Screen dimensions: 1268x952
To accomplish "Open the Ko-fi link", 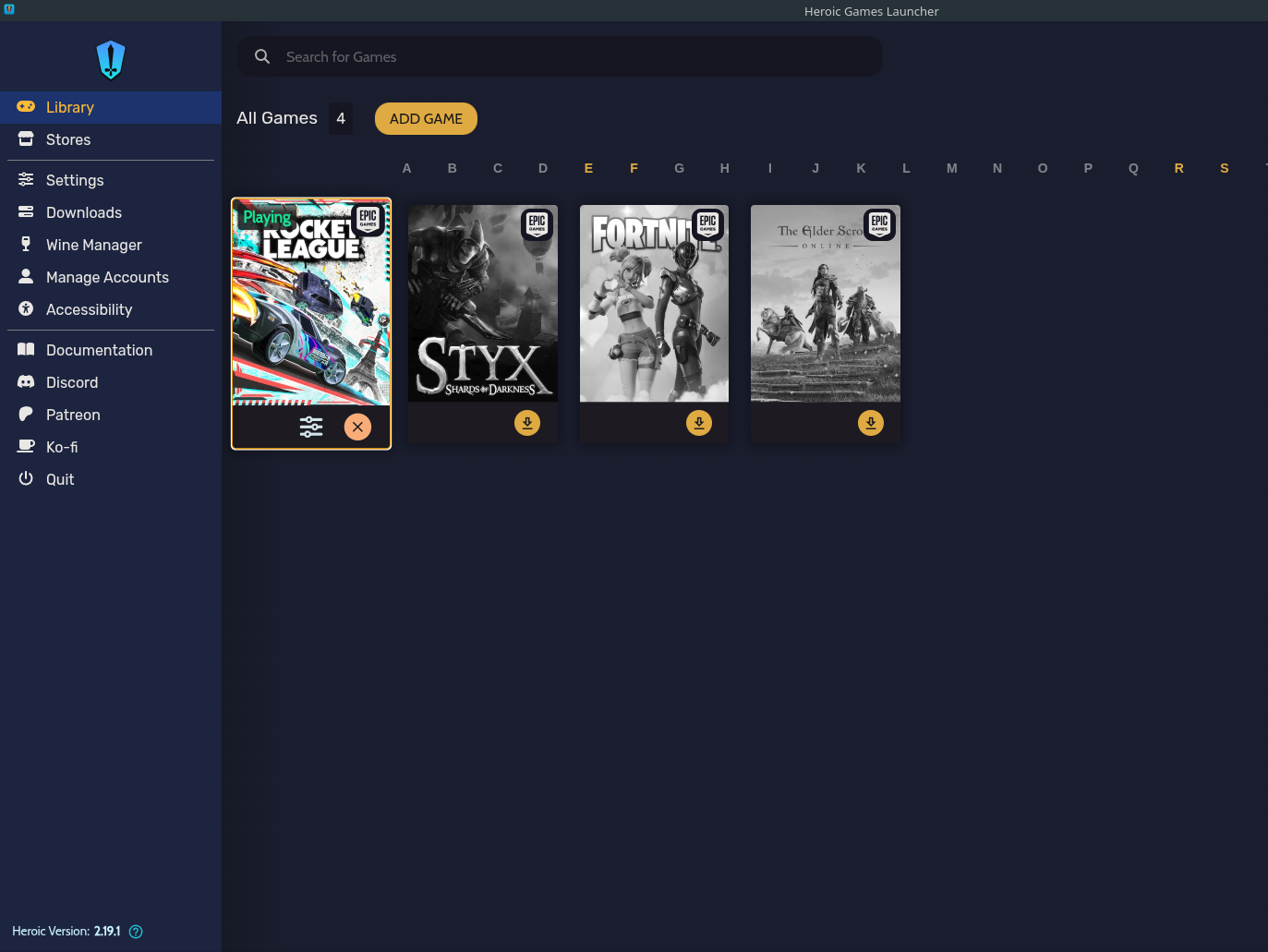I will click(111, 447).
